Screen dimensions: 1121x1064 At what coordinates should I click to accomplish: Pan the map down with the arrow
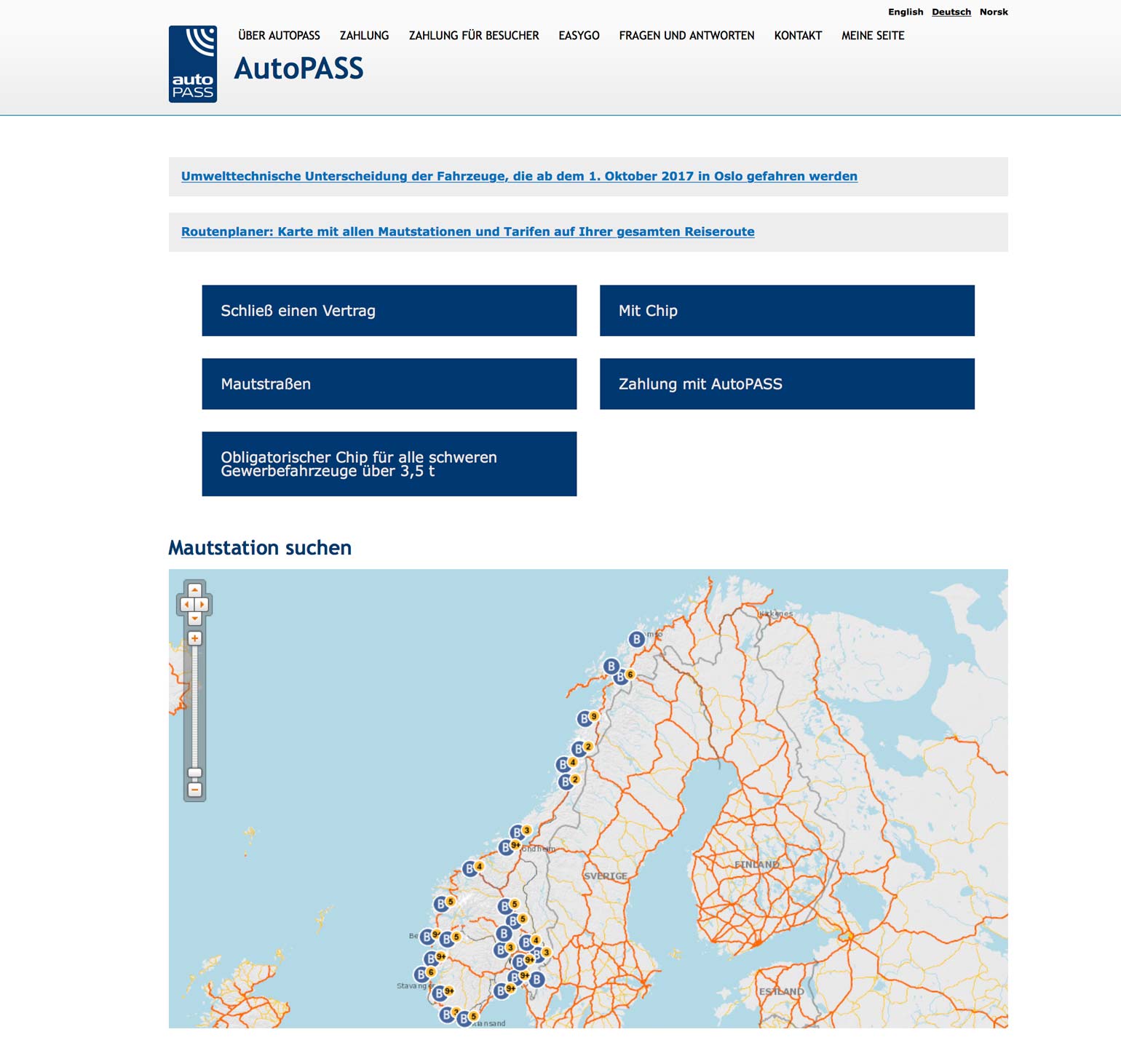(194, 618)
